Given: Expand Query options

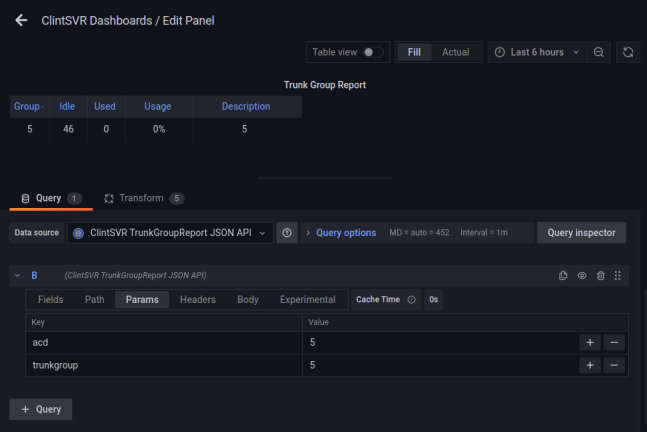Looking at the screenshot, I should tap(340, 233).
